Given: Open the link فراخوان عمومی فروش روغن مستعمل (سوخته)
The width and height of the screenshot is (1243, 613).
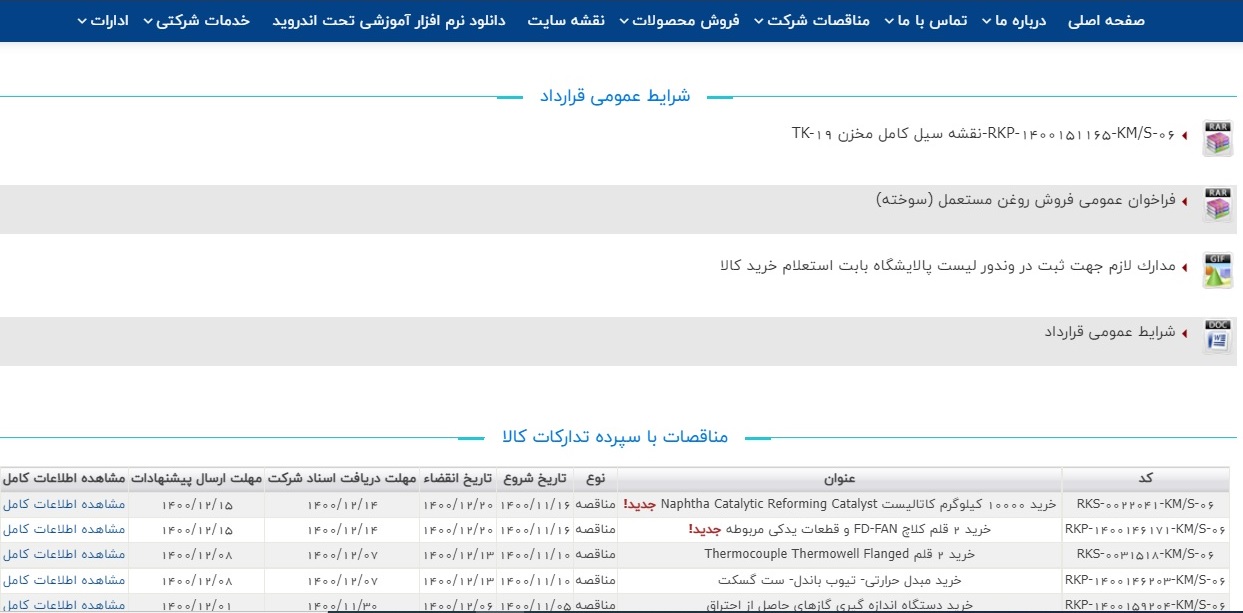Looking at the screenshot, I should 1026,200.
